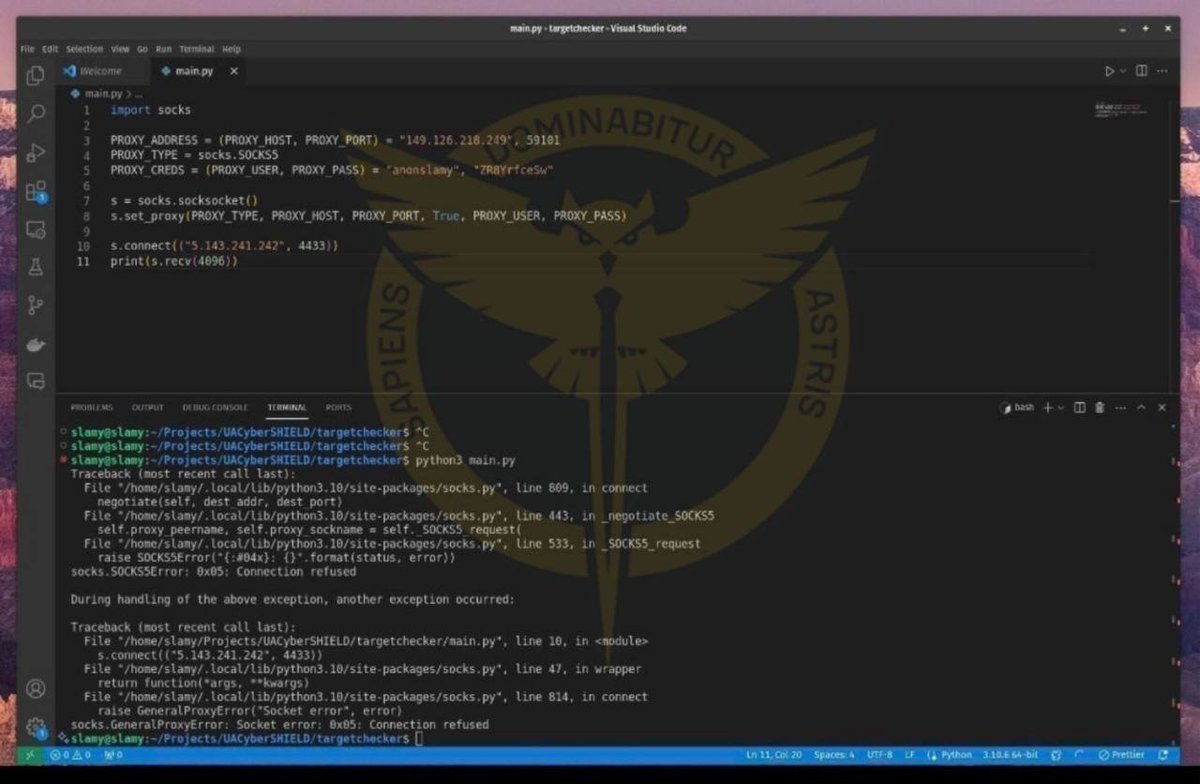The width and height of the screenshot is (1200, 784).
Task: Open a new terminal with the plus icon
Action: 1047,408
